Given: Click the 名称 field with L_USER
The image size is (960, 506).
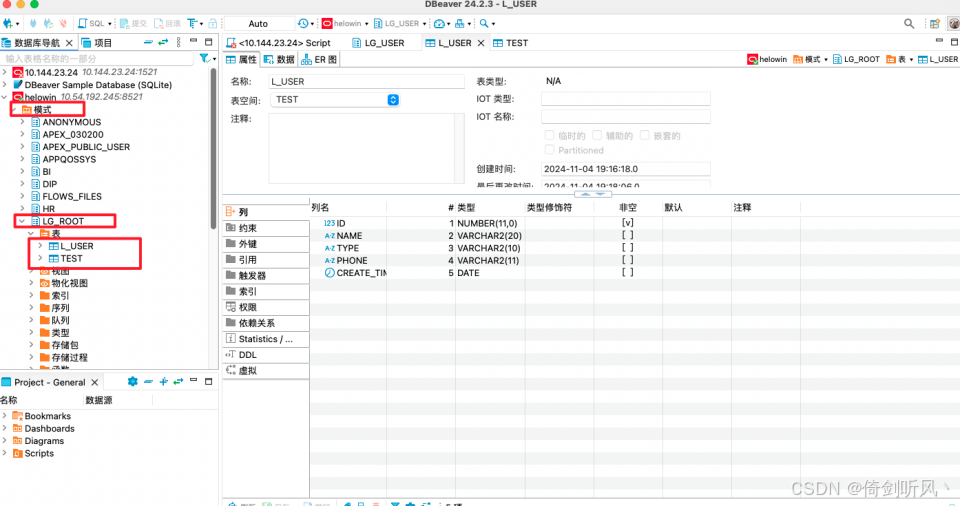Looking at the screenshot, I should point(366,81).
